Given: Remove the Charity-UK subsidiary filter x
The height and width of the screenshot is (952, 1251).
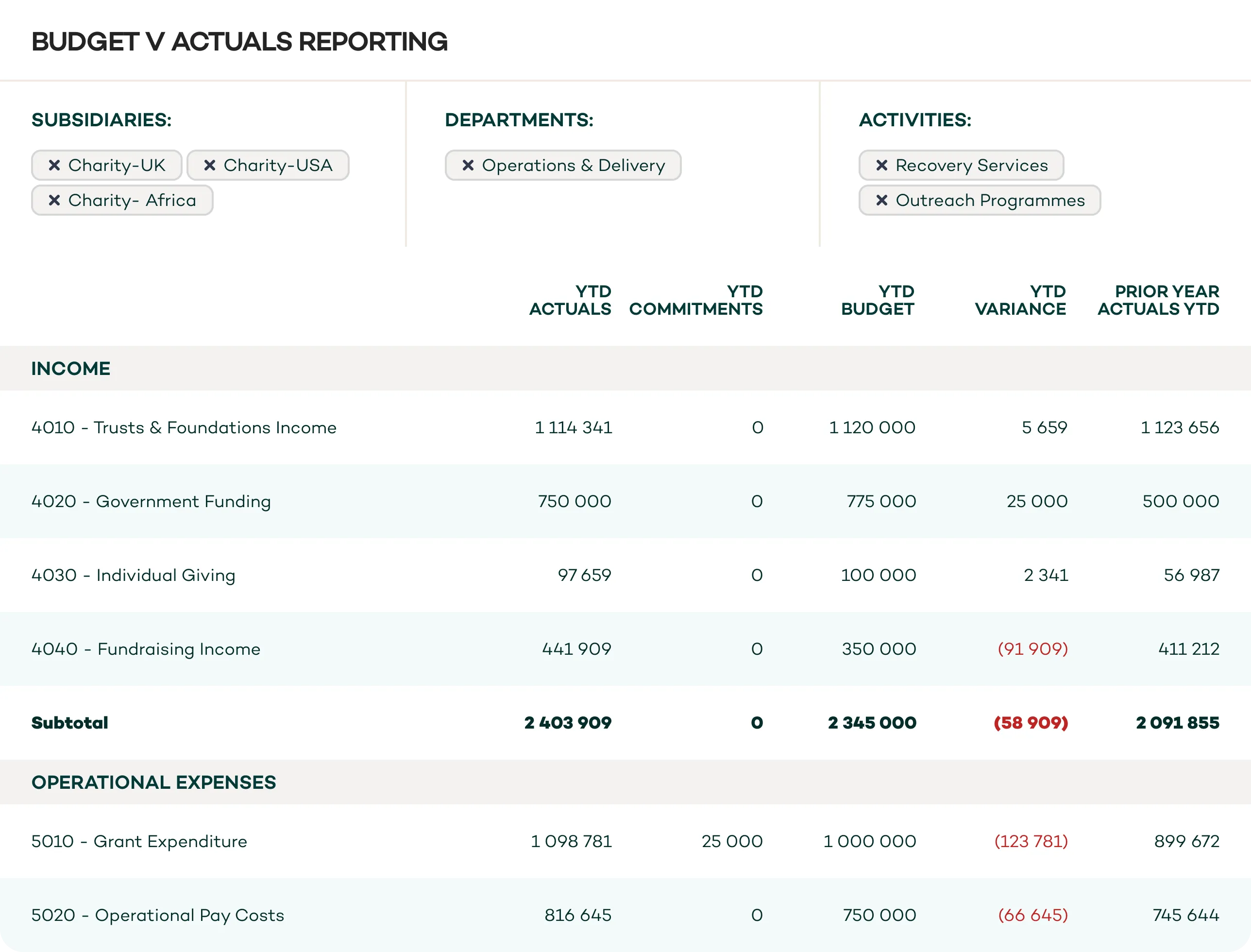Looking at the screenshot, I should click(54, 165).
